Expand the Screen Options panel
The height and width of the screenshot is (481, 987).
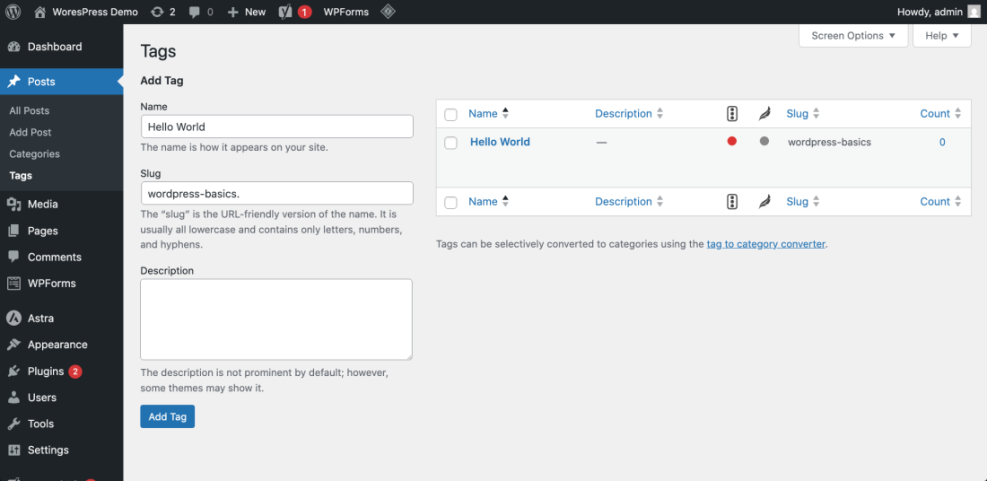click(x=853, y=36)
